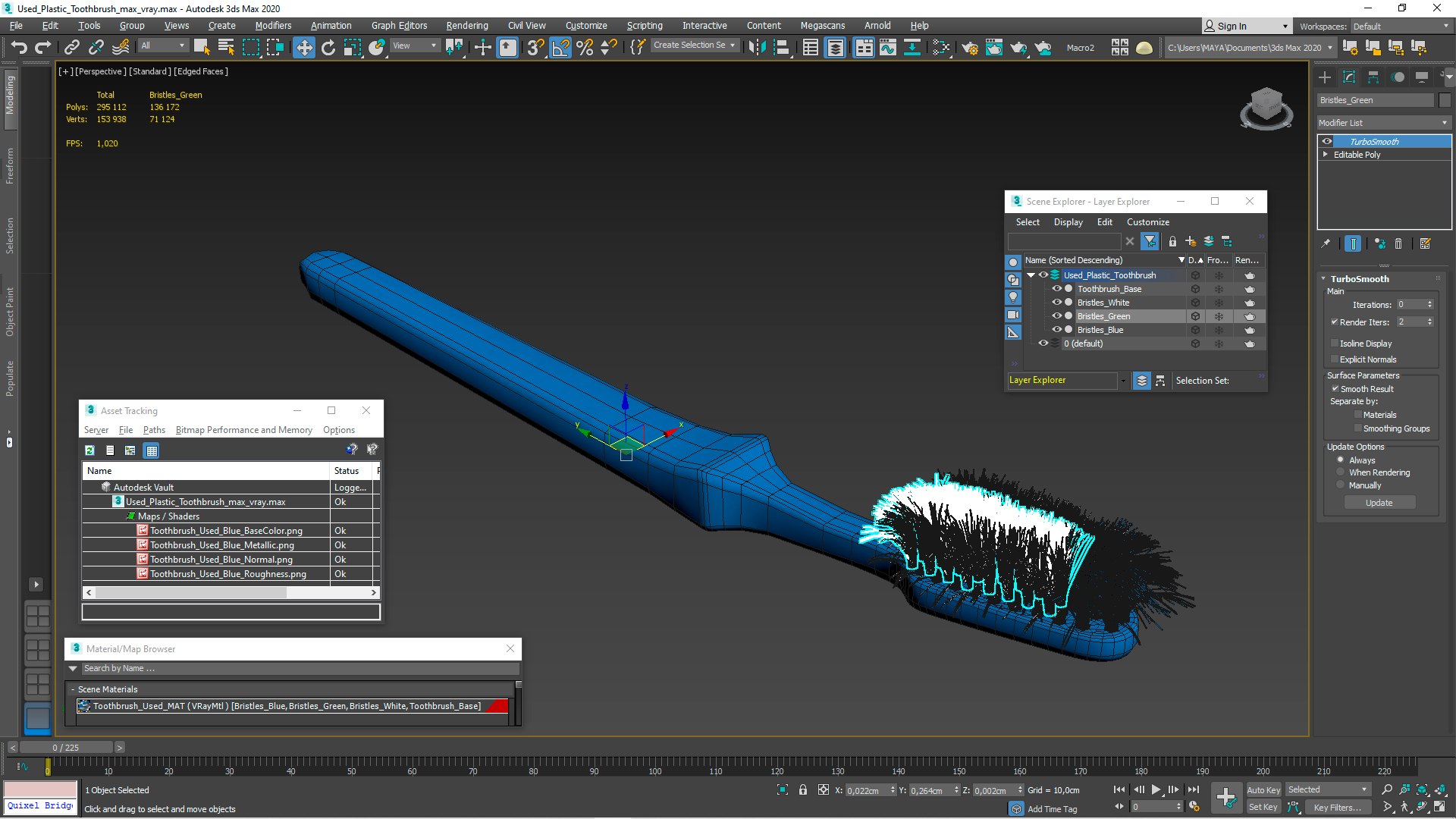
Task: Toggle the Percent Snap icon
Action: 585,47
